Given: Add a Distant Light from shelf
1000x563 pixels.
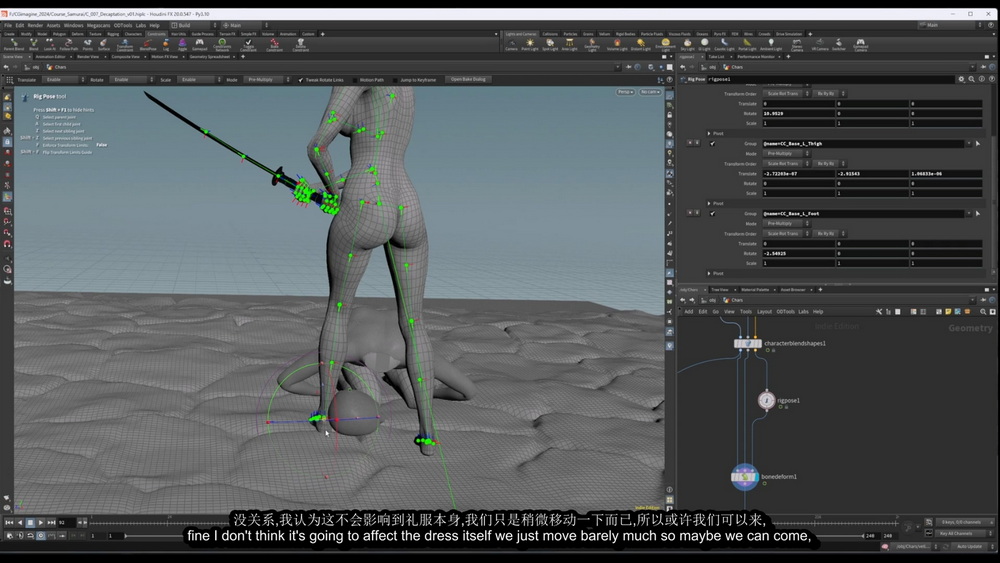Looking at the screenshot, I should pyautogui.click(x=641, y=45).
